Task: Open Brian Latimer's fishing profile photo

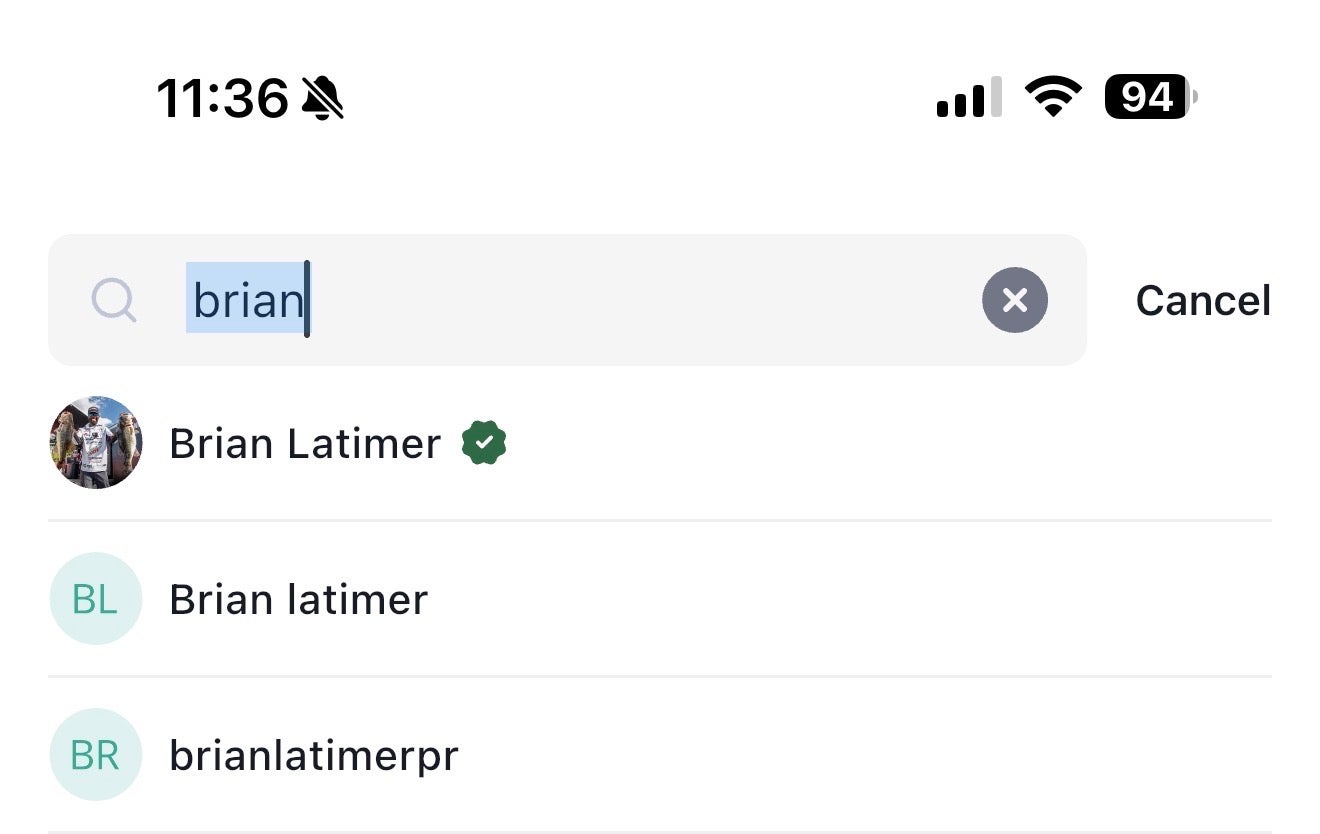Action: [x=96, y=442]
